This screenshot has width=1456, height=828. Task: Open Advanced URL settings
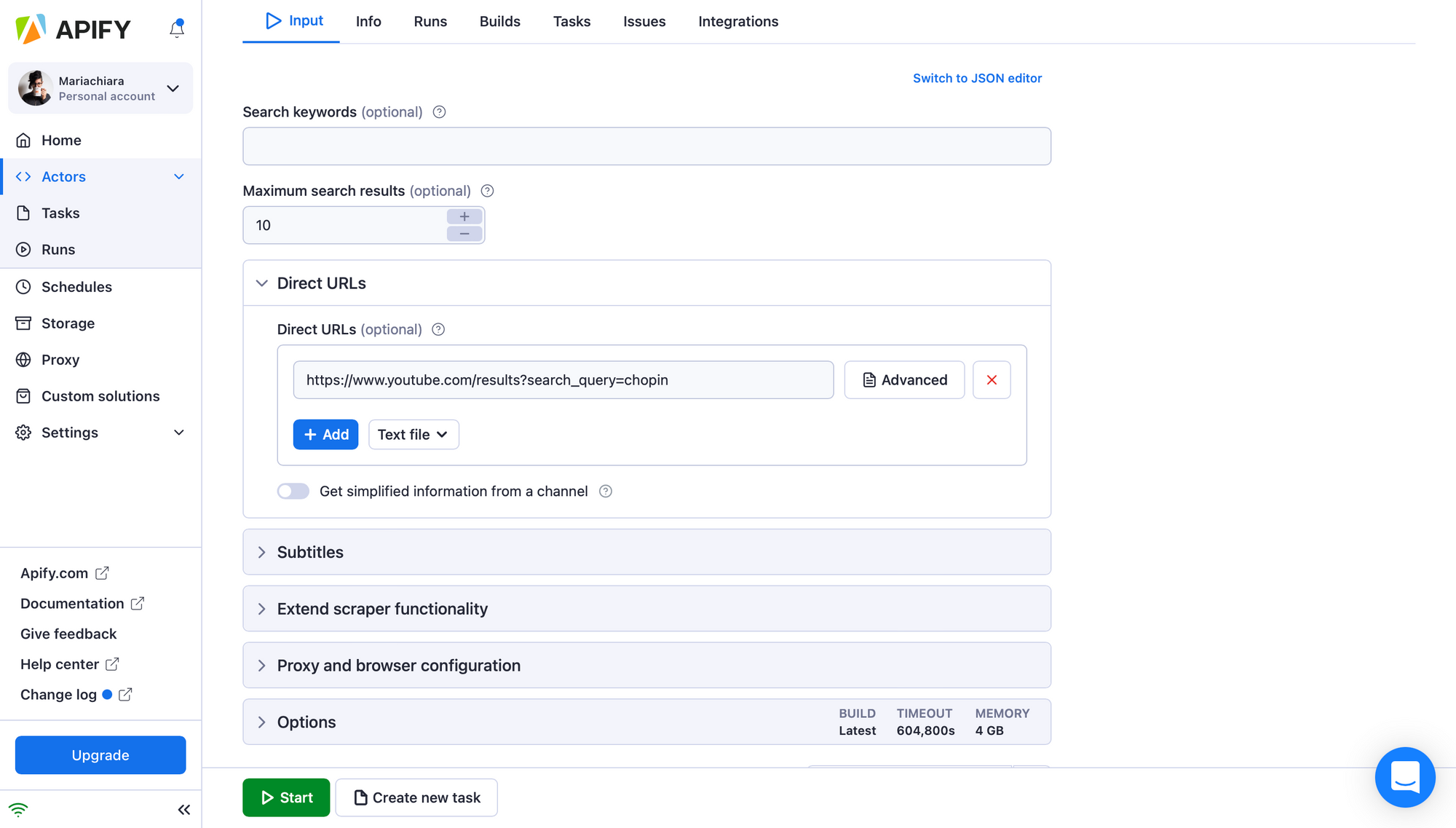click(x=904, y=380)
